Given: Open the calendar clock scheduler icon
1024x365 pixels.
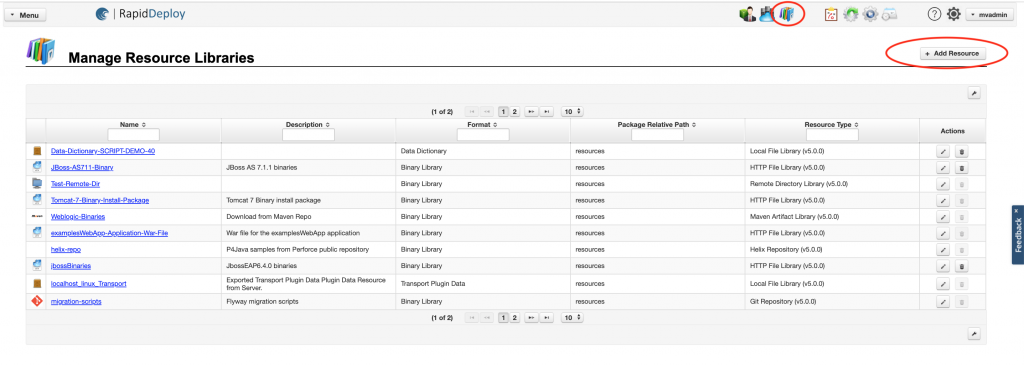Looking at the screenshot, I should point(889,14).
